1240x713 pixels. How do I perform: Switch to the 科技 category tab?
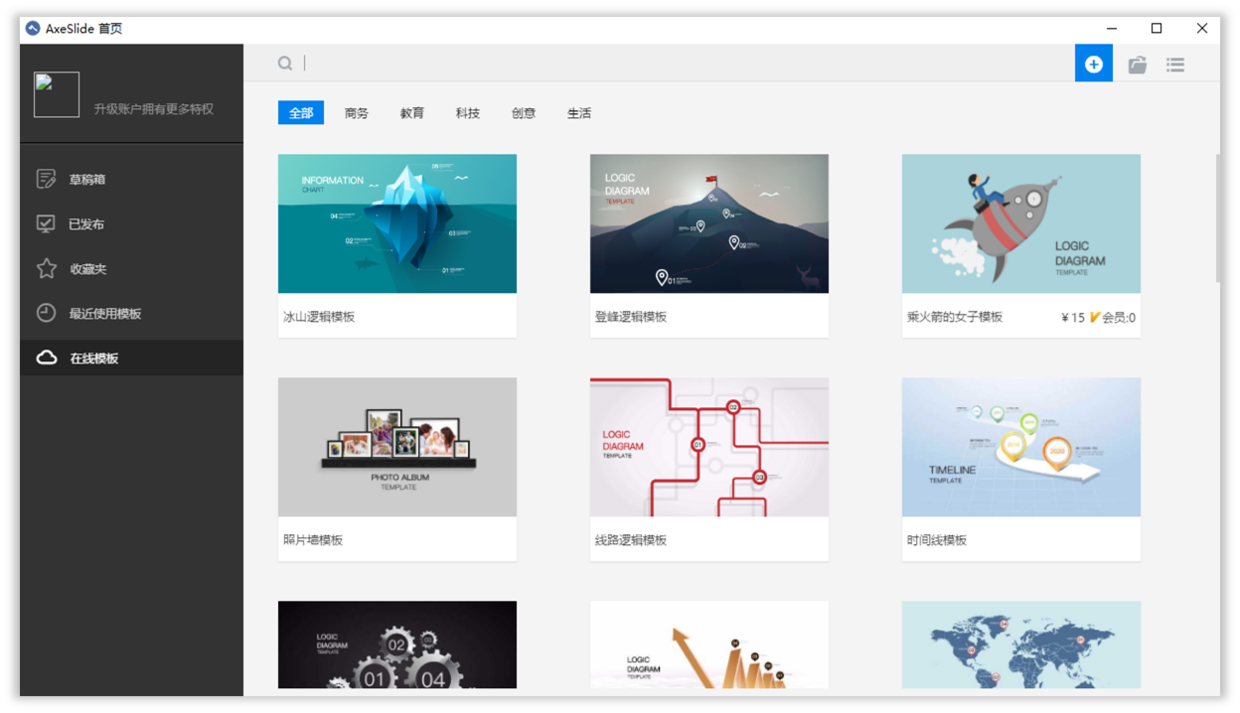[467, 113]
